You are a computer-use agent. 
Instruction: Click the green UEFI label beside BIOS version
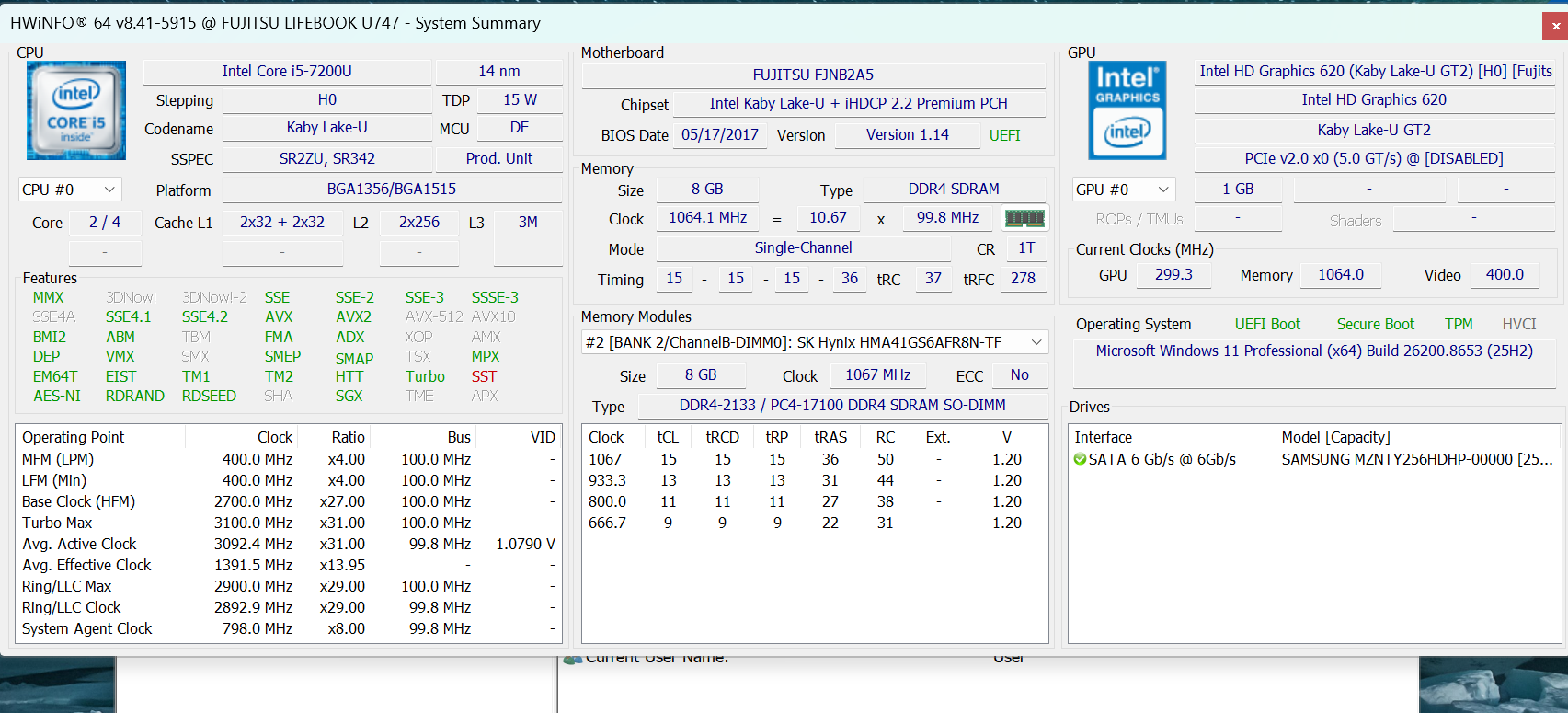(x=1005, y=135)
